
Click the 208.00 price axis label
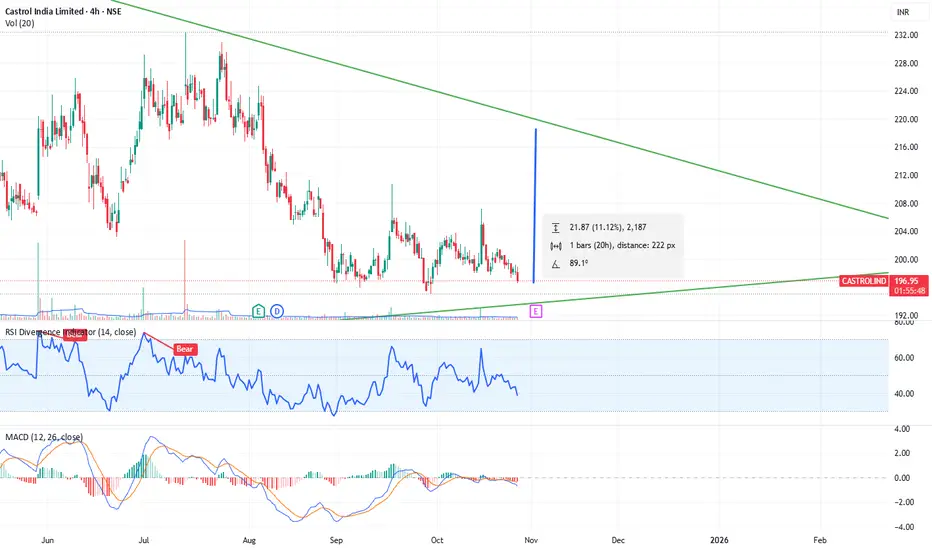coord(906,203)
